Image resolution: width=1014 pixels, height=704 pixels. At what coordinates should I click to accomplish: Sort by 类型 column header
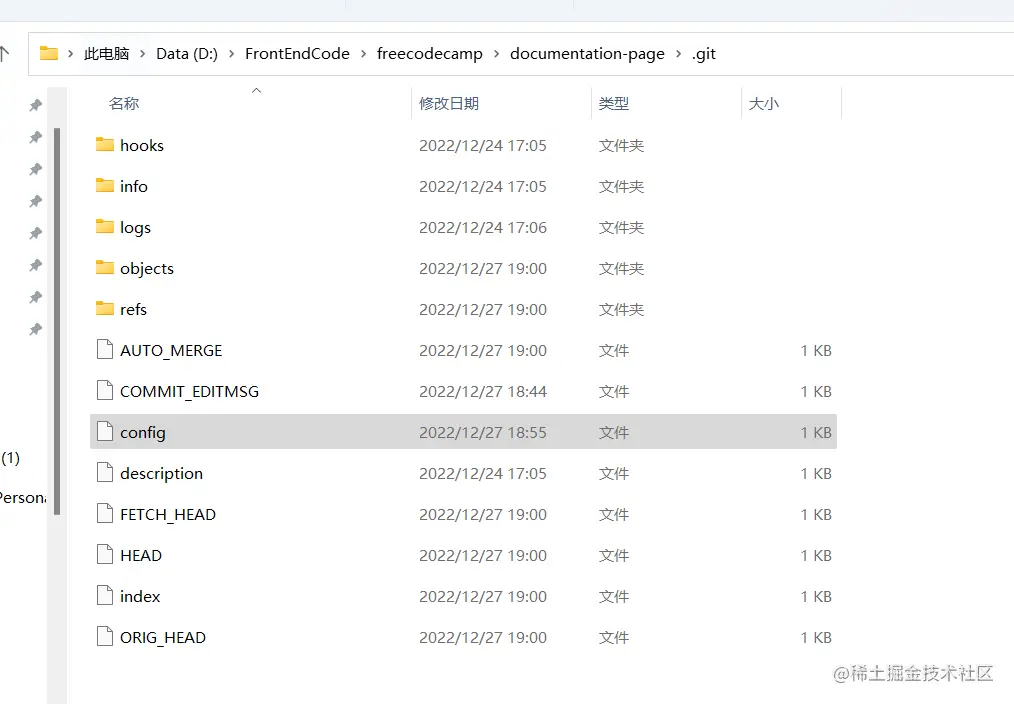click(614, 103)
